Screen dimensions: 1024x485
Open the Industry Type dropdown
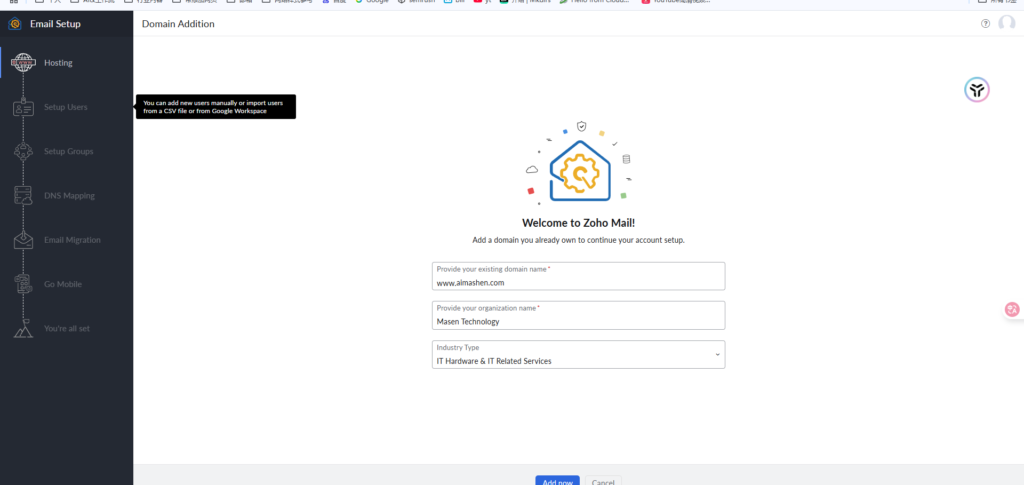pyautogui.click(x=579, y=354)
